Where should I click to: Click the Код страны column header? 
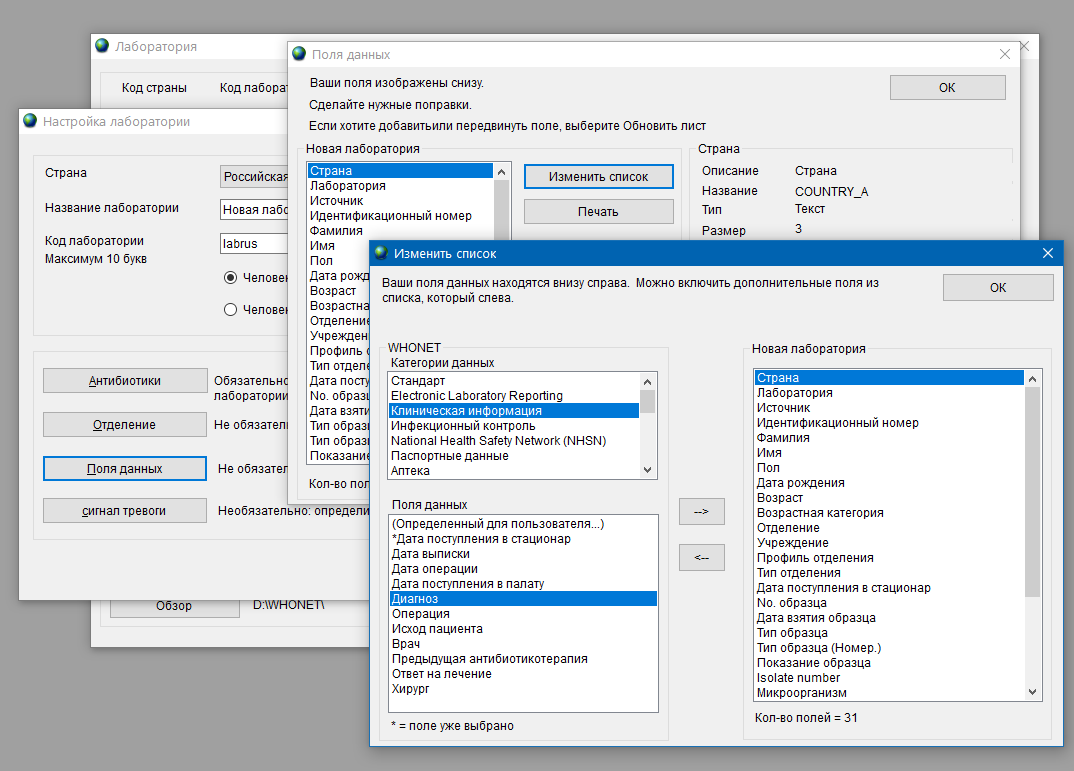coord(154,88)
